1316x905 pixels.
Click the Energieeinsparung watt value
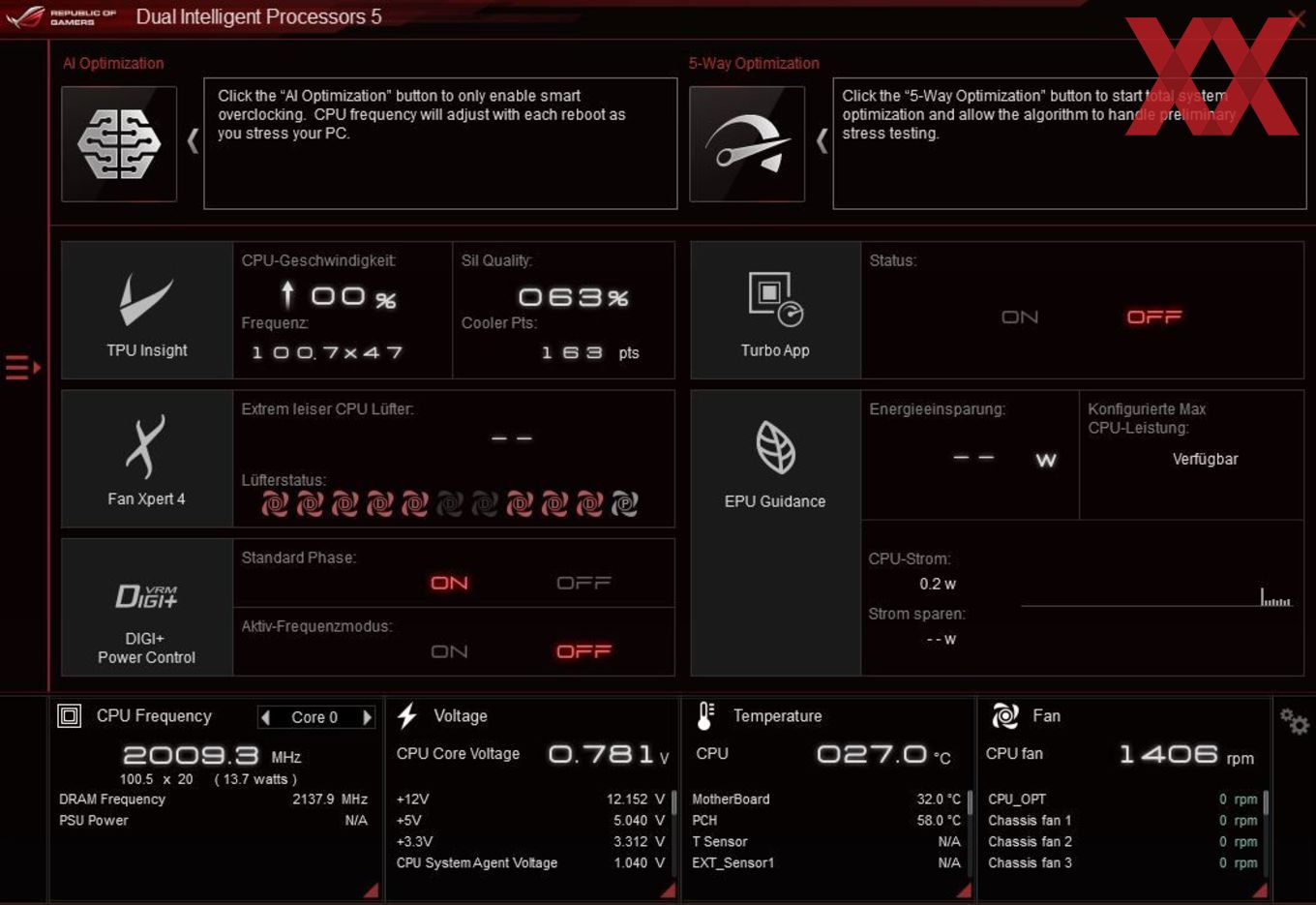click(x=1004, y=459)
